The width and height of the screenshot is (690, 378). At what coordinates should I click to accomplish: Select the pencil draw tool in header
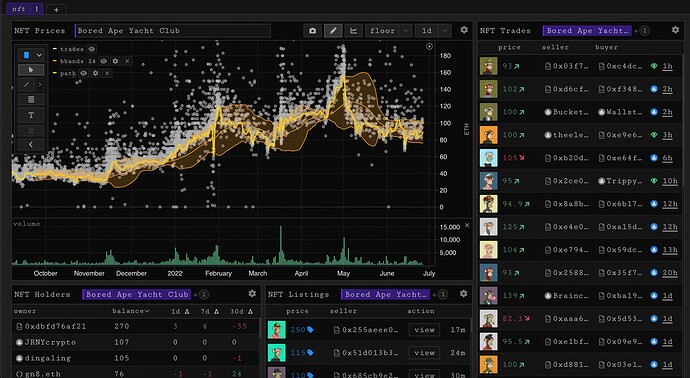333,31
